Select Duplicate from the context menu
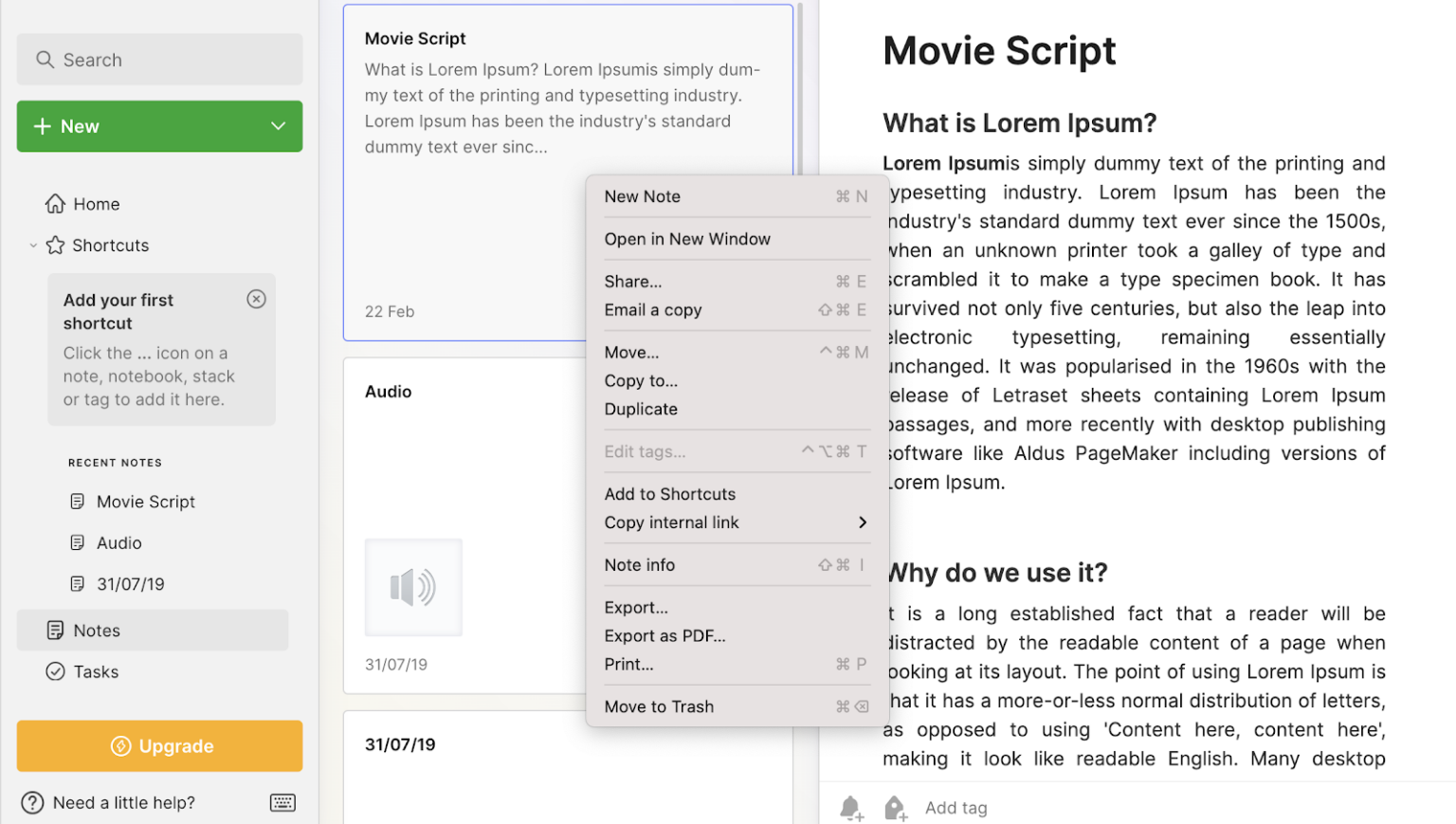Image resolution: width=1456 pixels, height=824 pixels. click(x=641, y=409)
